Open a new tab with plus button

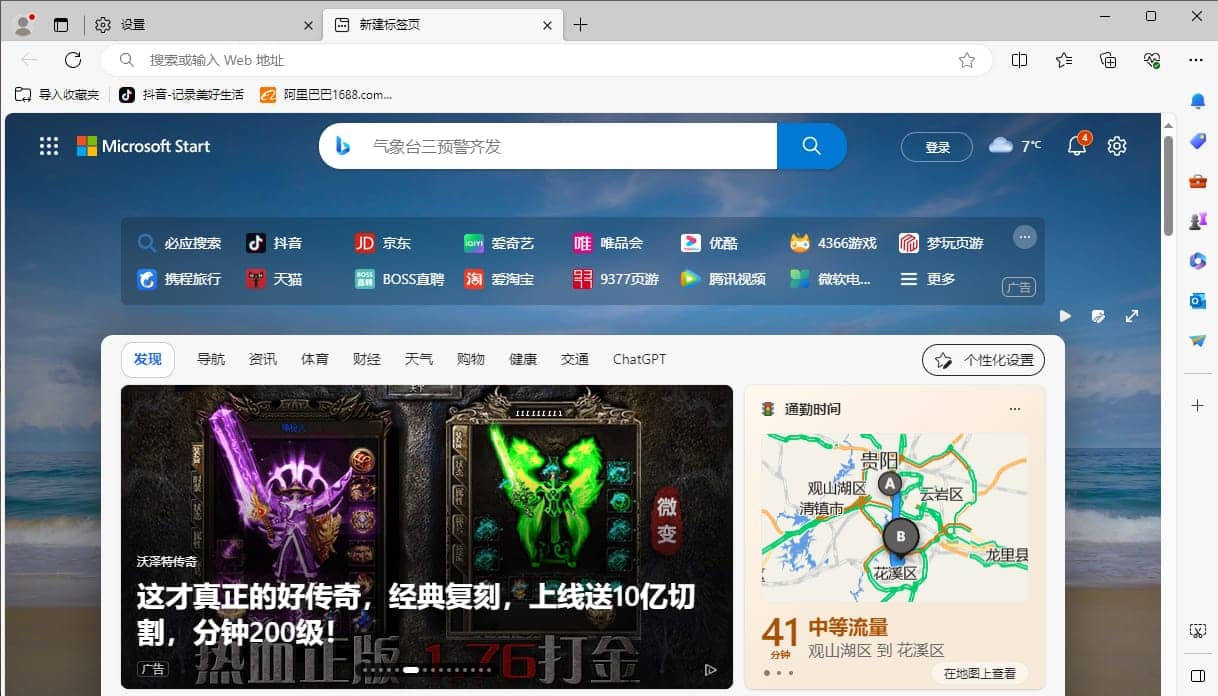[x=581, y=25]
